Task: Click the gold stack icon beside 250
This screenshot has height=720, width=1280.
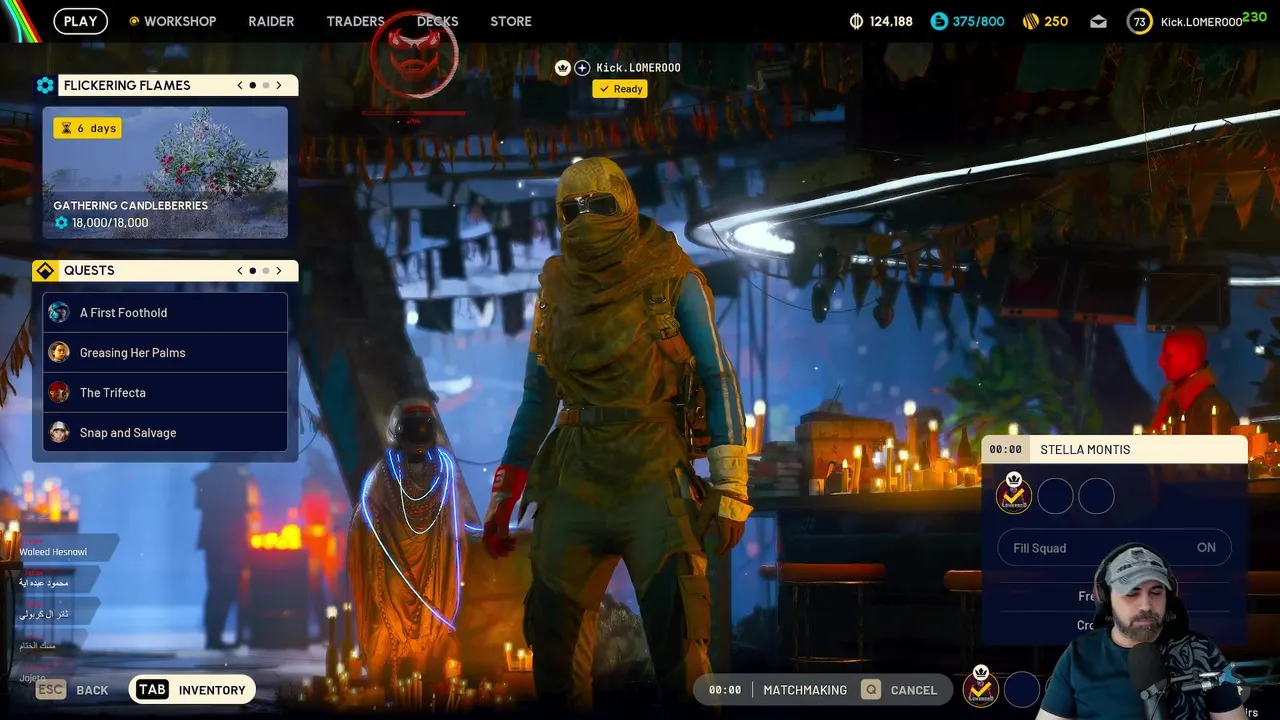Action: click(1031, 21)
